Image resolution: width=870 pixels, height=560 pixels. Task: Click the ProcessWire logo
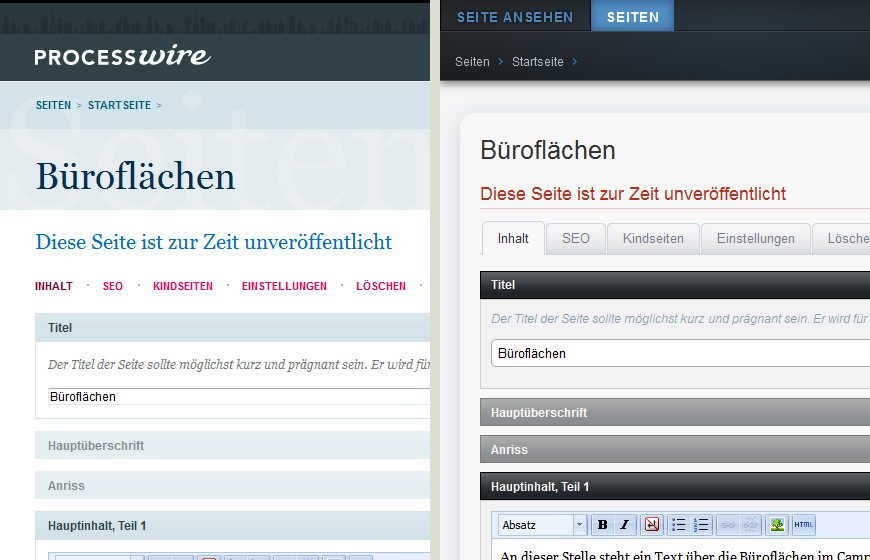pos(123,56)
